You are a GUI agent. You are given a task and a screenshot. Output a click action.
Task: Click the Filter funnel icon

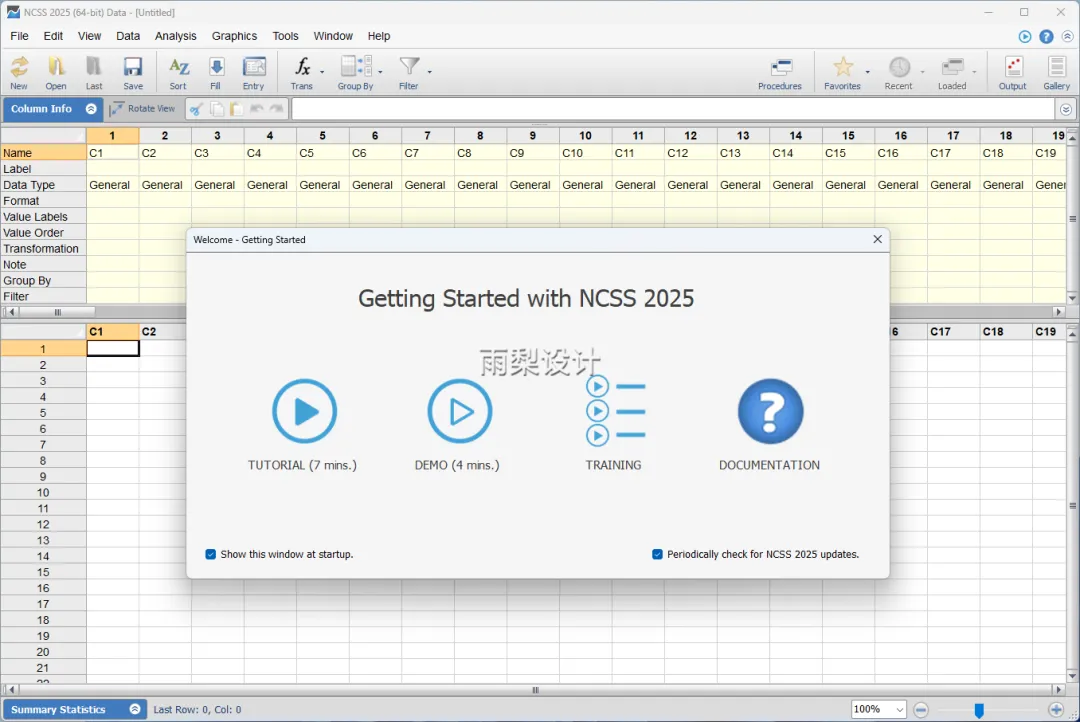(x=409, y=72)
